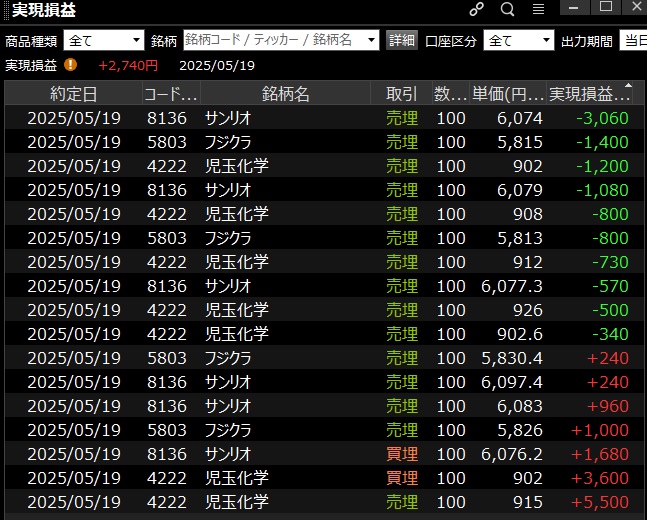Click price 6,083 in サンリオ row

(519, 406)
